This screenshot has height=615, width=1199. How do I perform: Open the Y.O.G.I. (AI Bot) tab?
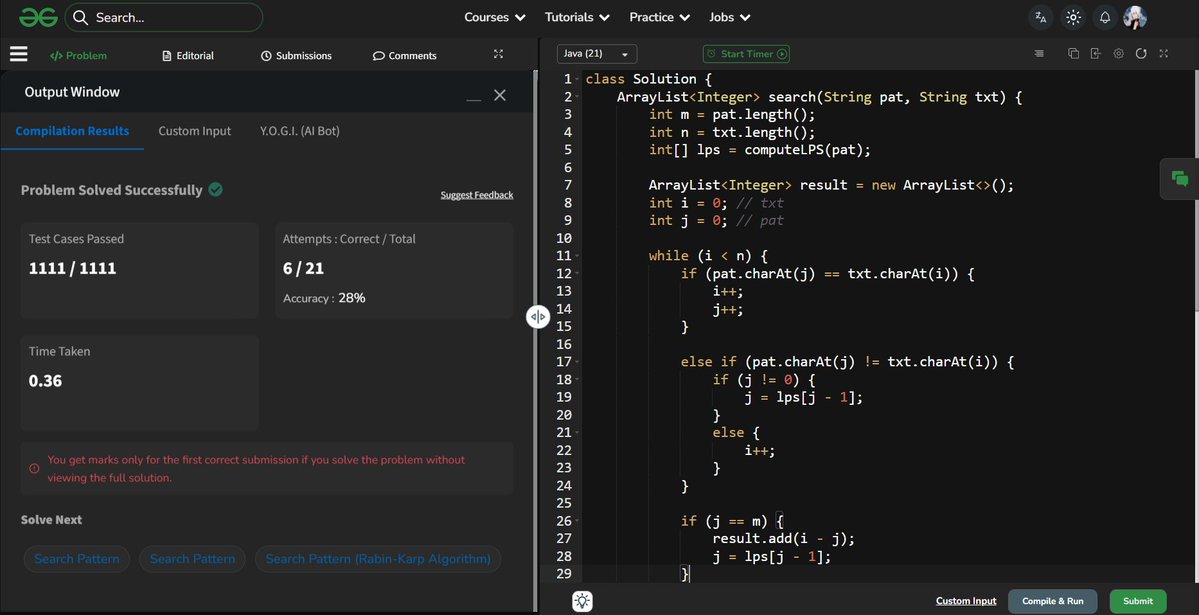pyautogui.click(x=300, y=131)
